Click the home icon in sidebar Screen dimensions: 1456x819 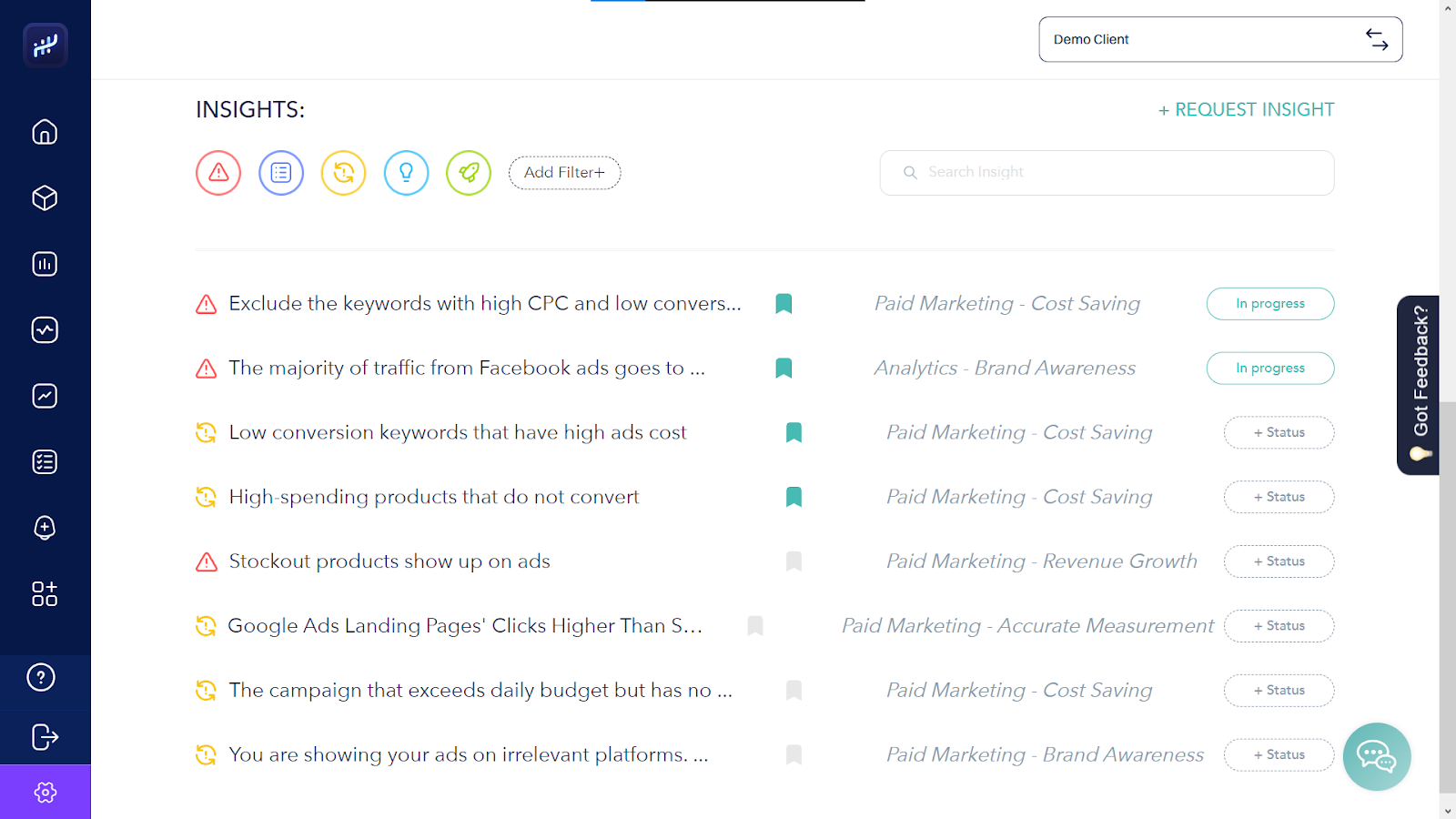45,133
